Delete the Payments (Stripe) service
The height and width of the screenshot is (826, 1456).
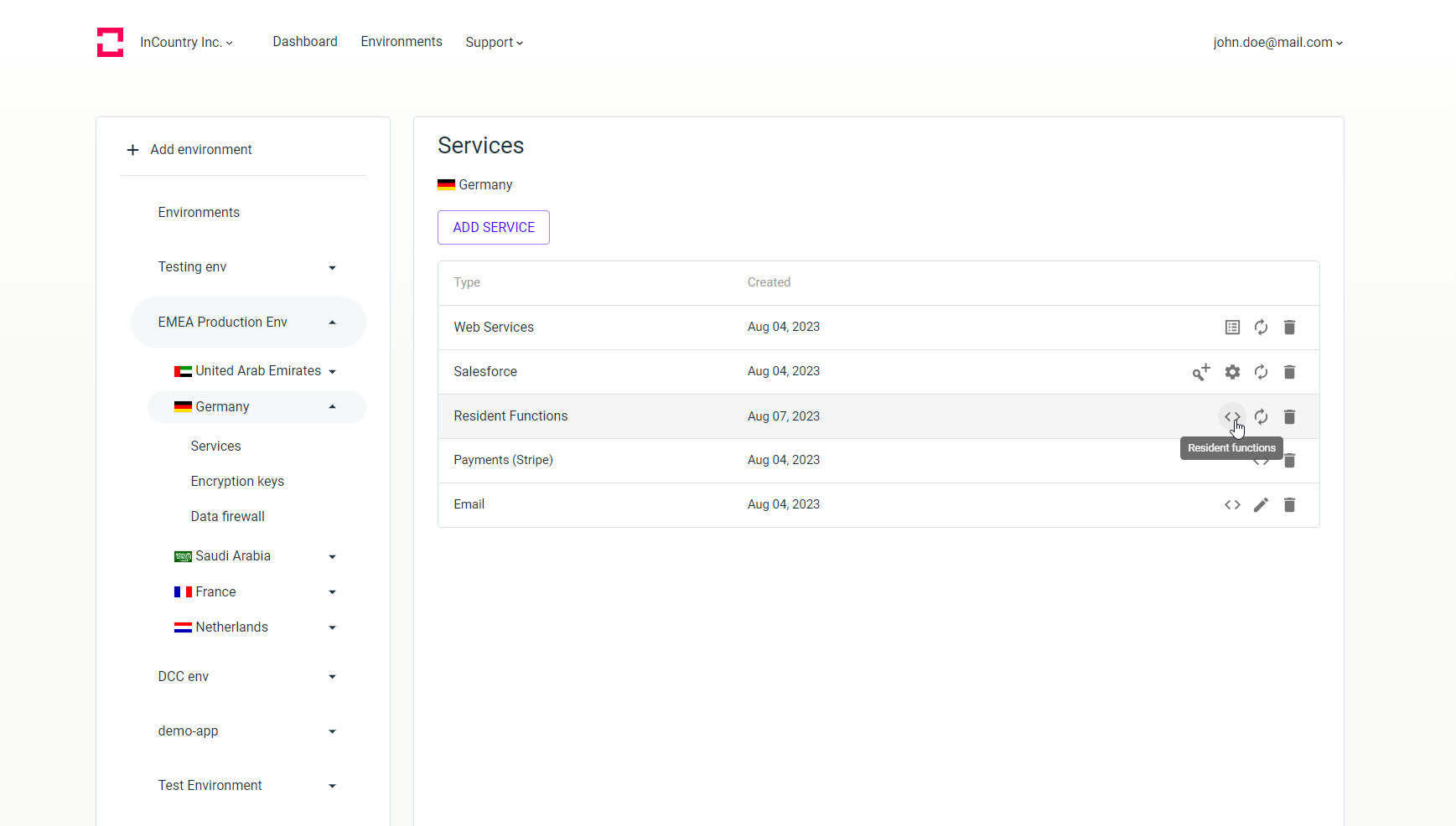[x=1290, y=461]
